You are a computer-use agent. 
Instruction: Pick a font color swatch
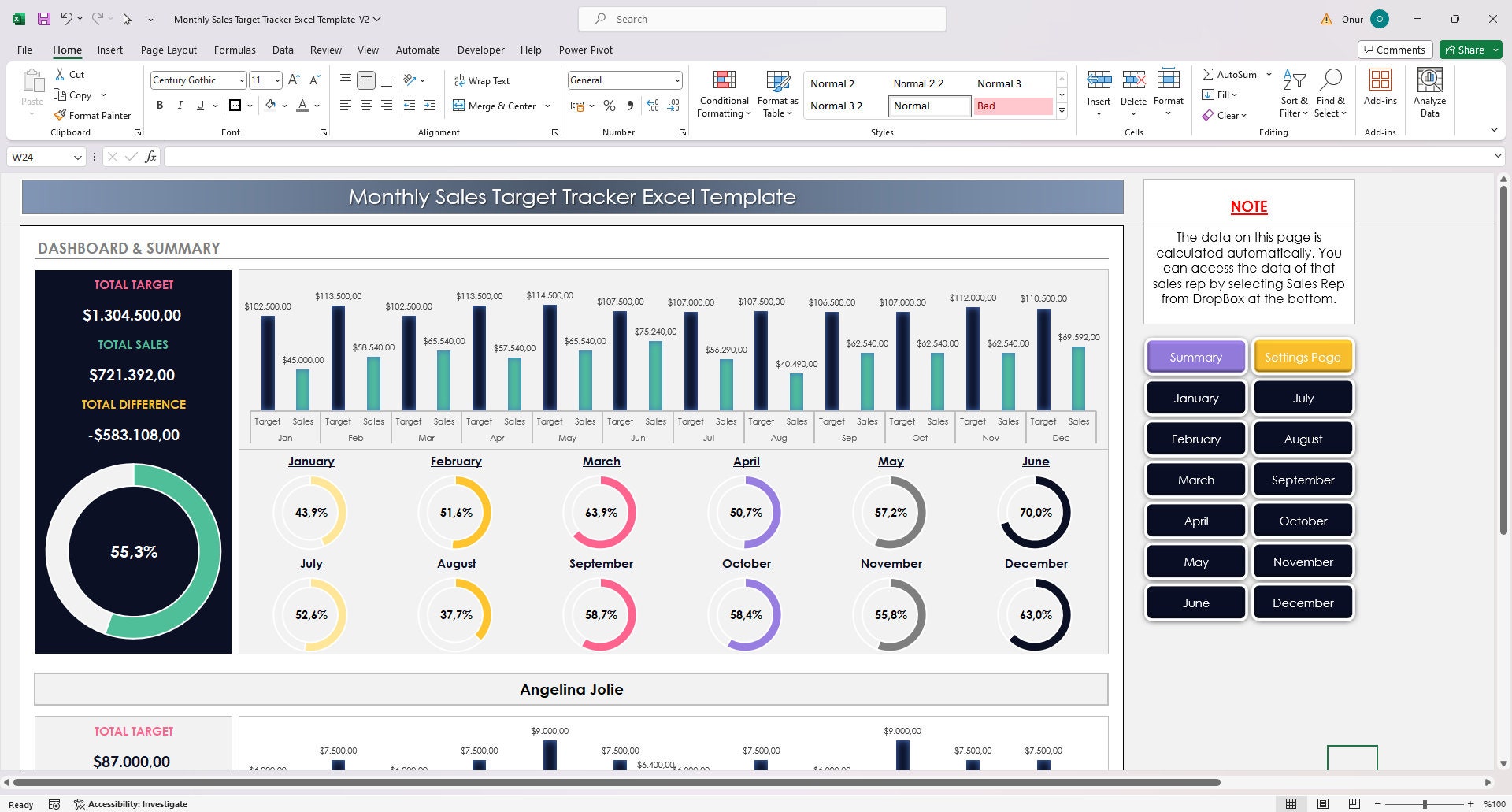[x=302, y=105]
